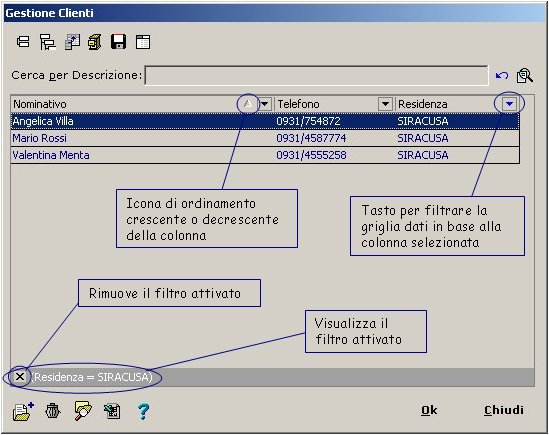Click the floppy disk save icon

118,42
